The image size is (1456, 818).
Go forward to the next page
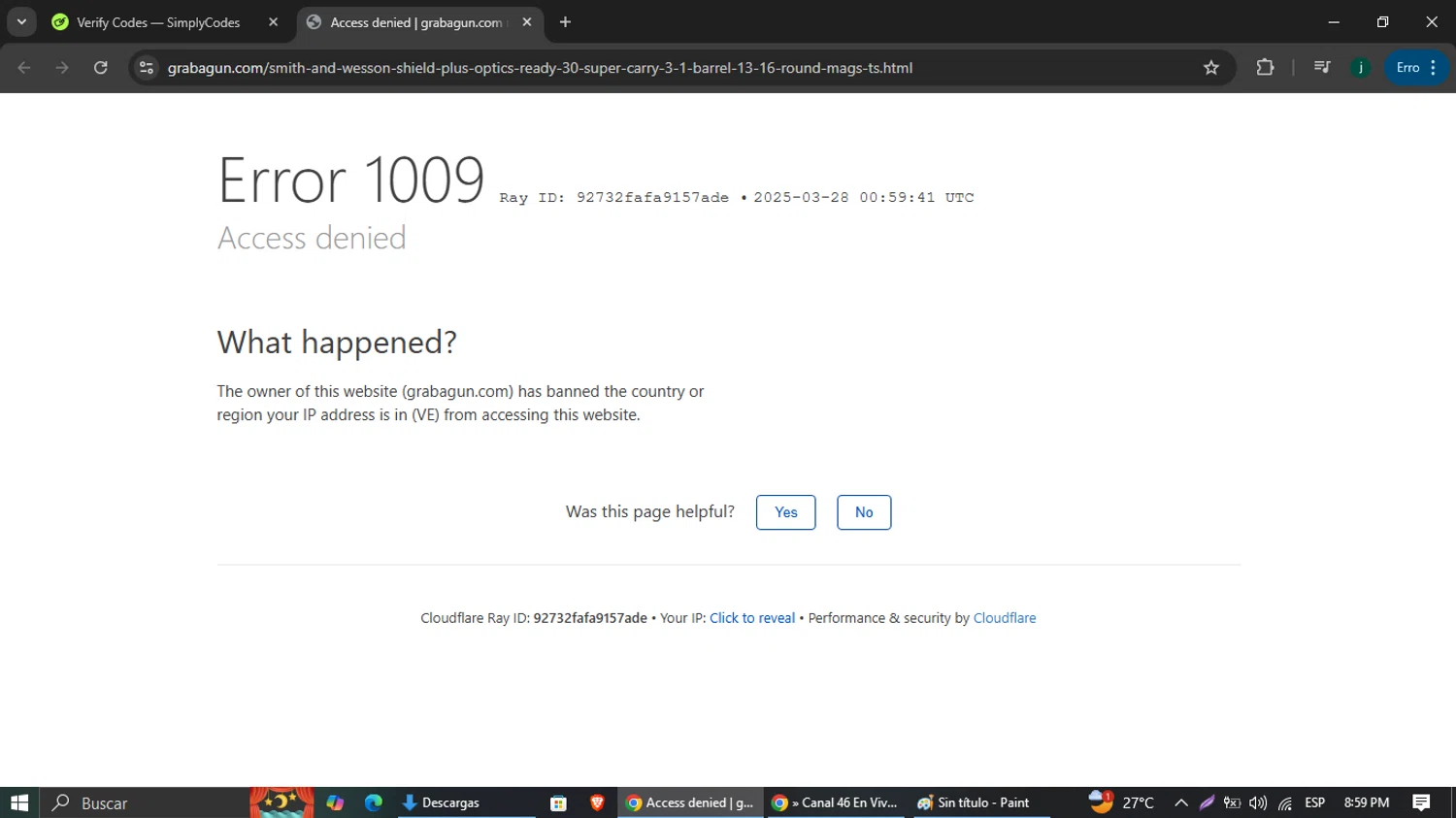click(x=62, y=68)
